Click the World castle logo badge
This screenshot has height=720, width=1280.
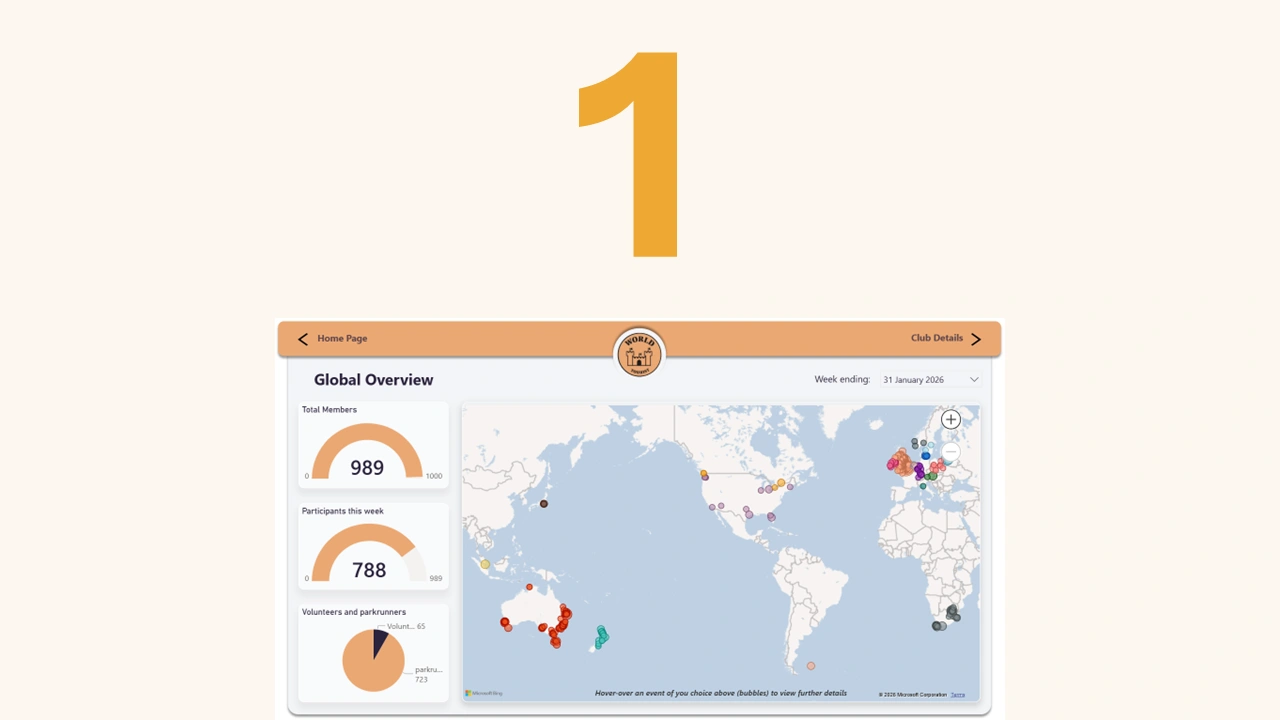639,354
